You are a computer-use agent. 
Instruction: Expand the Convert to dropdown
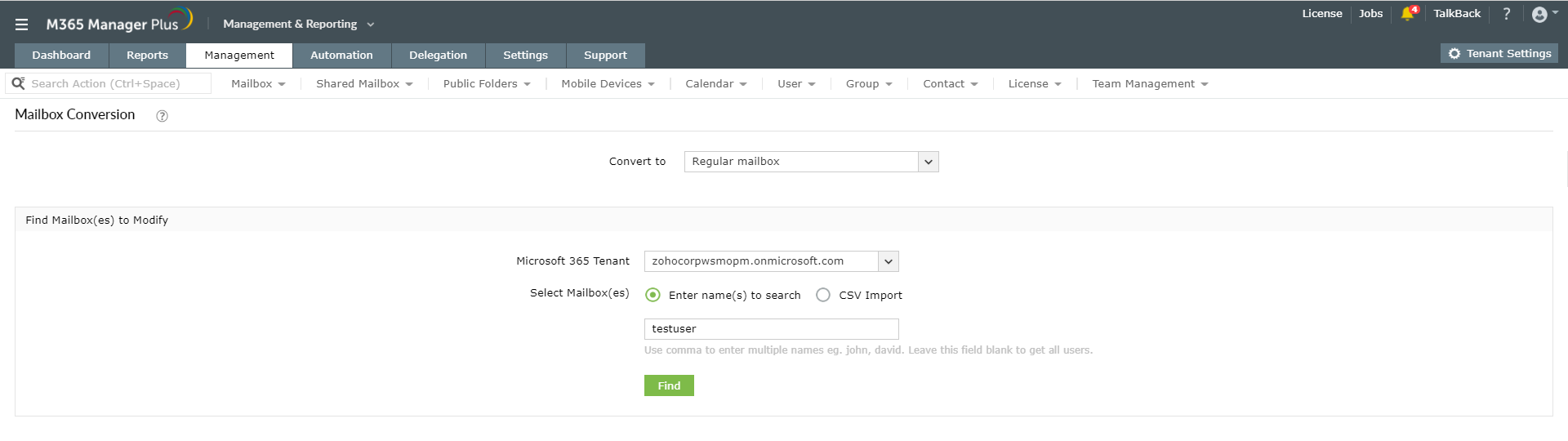[x=928, y=162]
